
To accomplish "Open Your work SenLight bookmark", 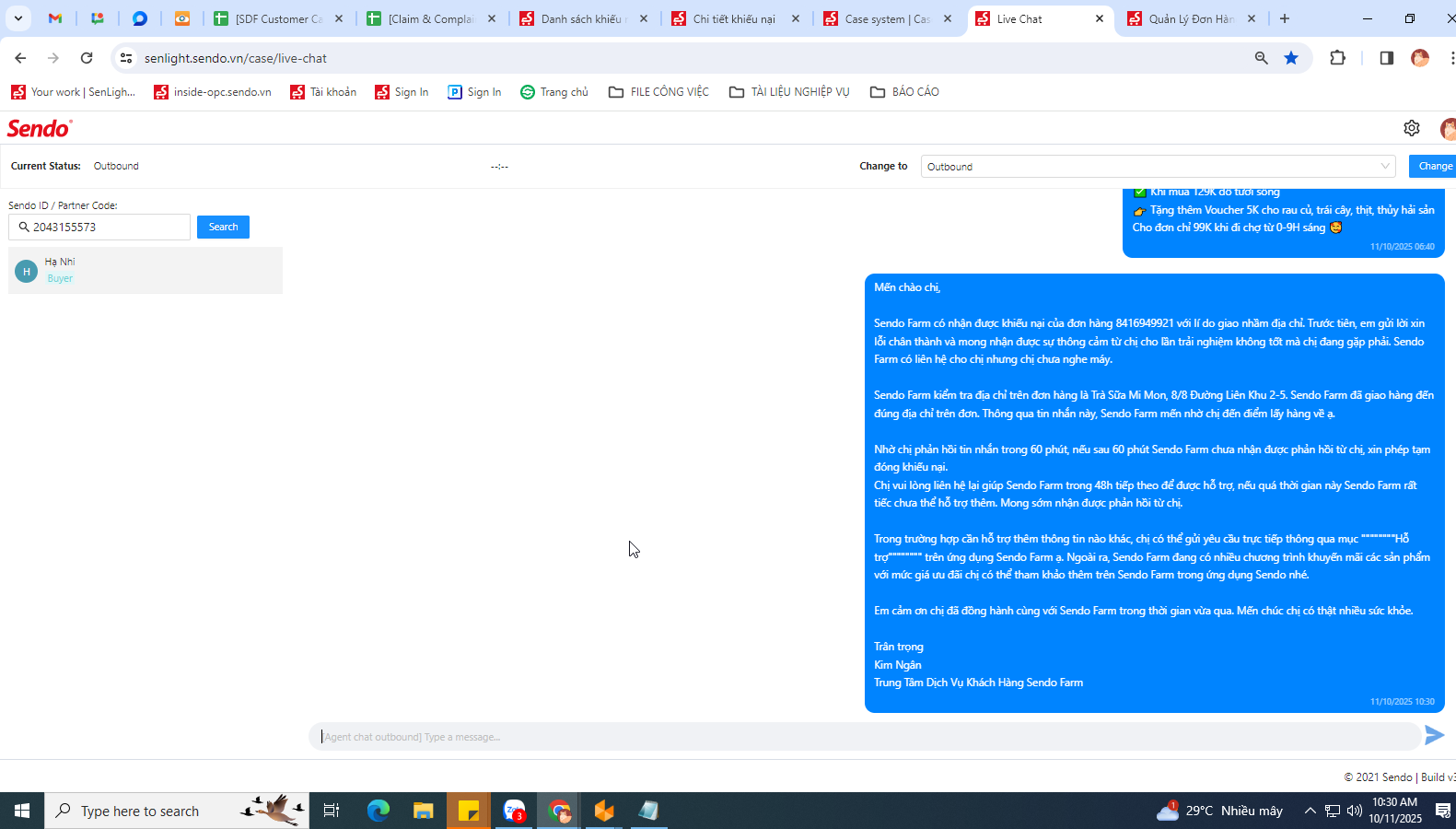I will 73,92.
